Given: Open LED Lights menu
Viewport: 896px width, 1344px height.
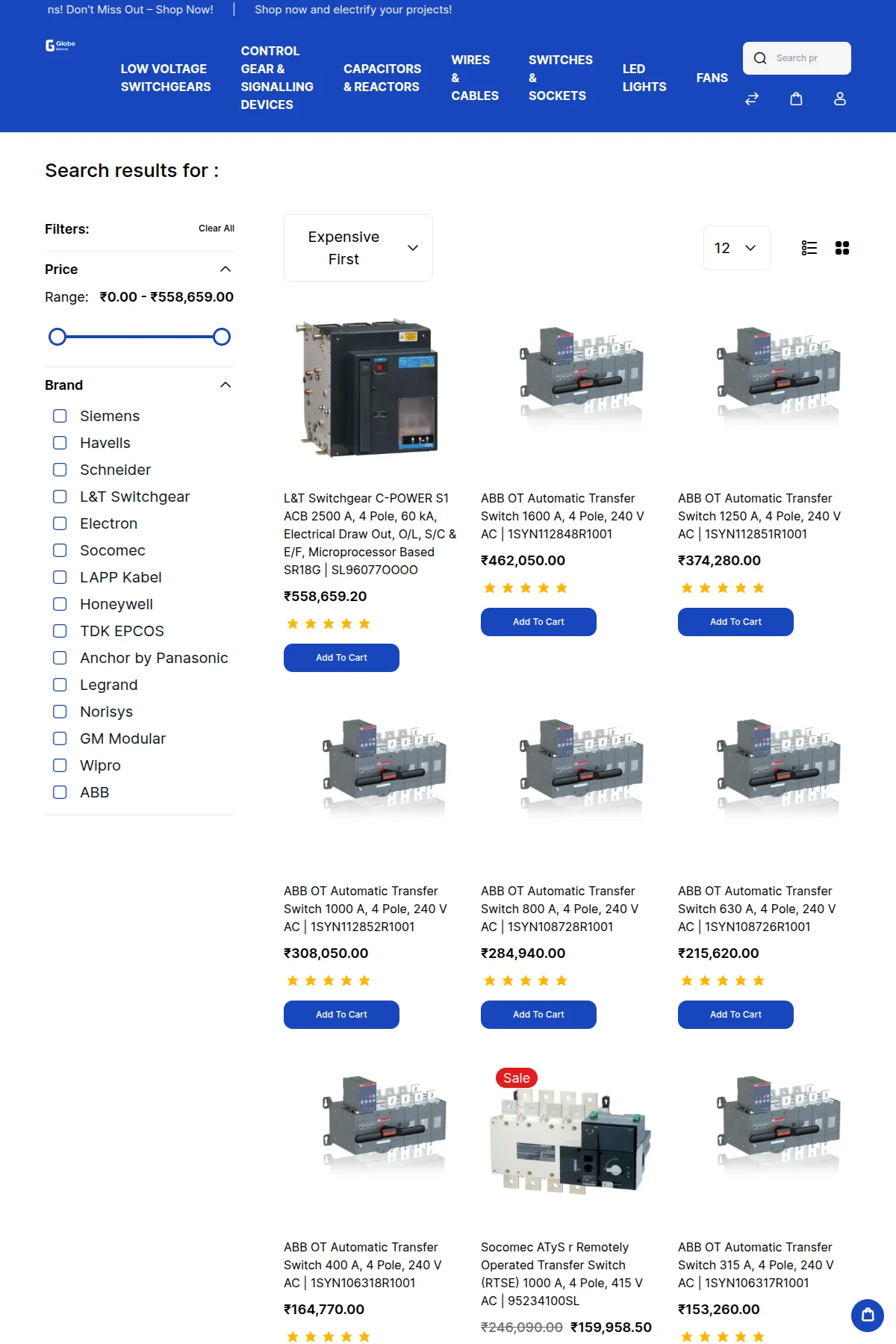Looking at the screenshot, I should [644, 78].
